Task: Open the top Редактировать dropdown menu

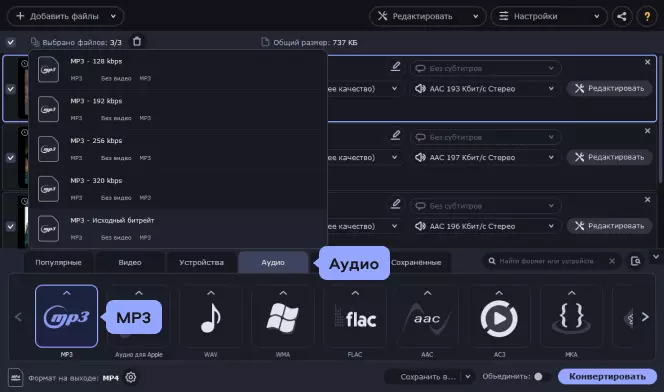Action: [428, 17]
